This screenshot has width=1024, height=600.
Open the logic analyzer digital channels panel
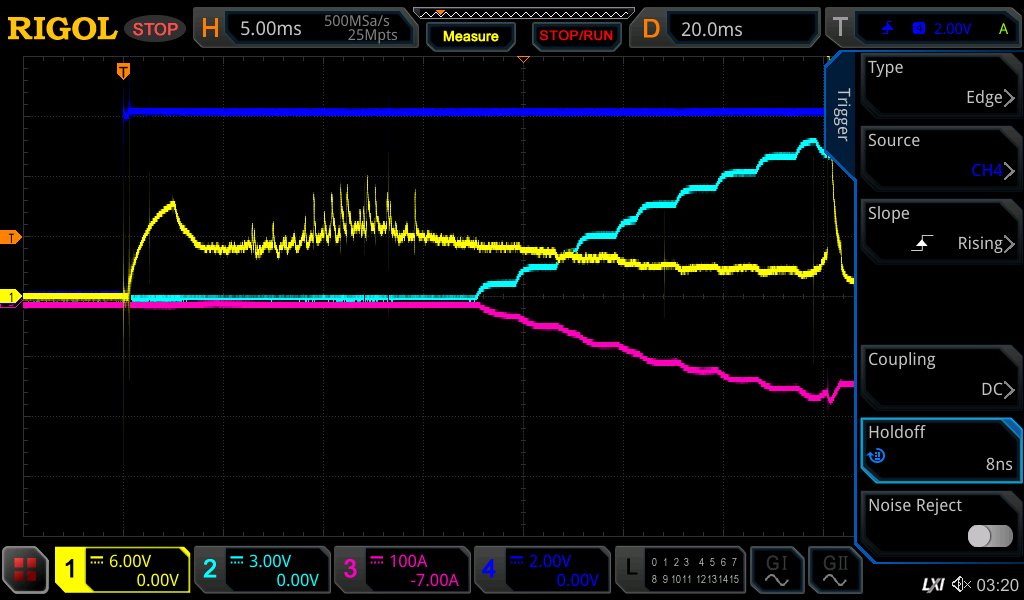[x=680, y=570]
